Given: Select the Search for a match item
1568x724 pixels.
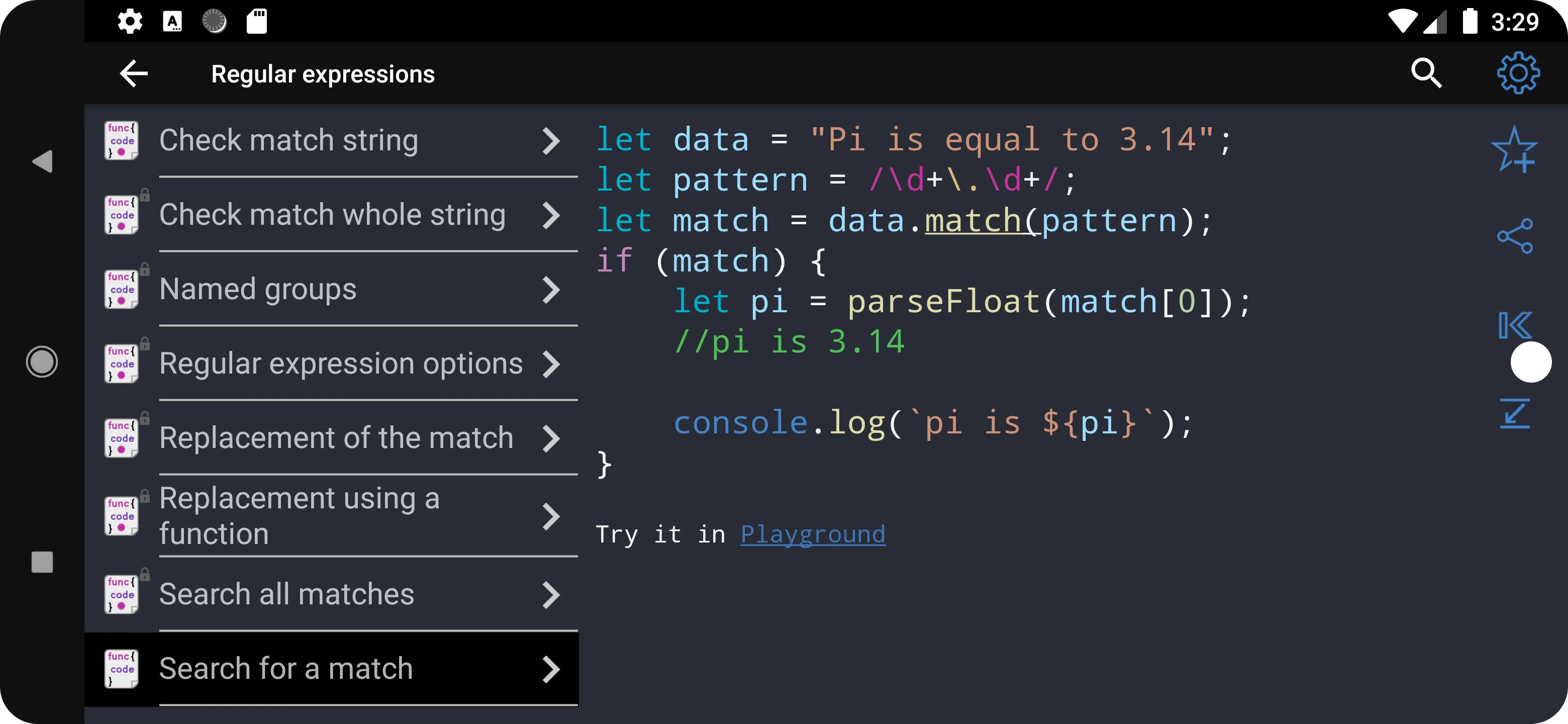Looking at the screenshot, I should point(330,667).
